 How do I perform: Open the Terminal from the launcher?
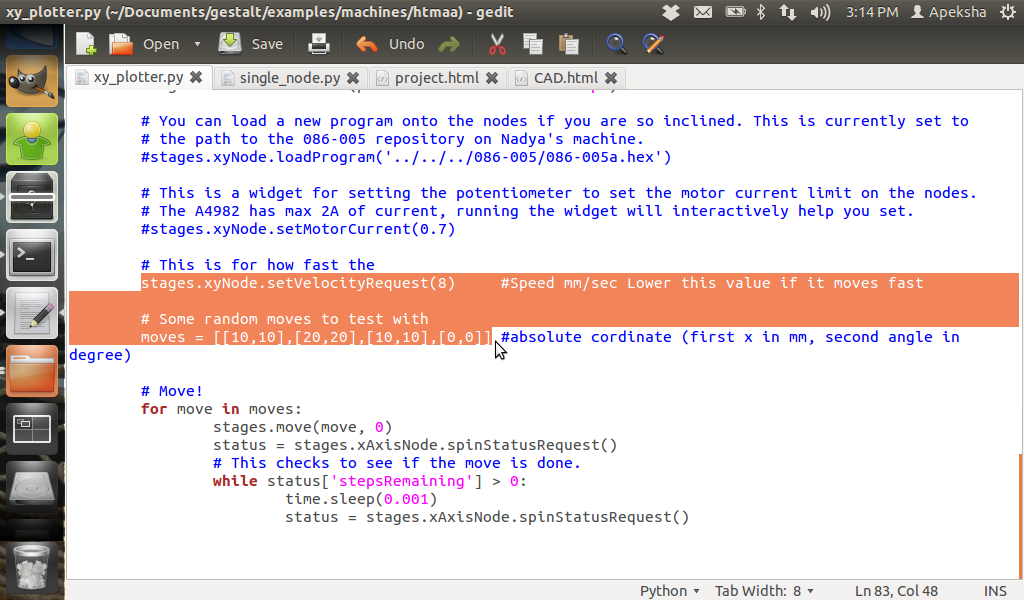pyautogui.click(x=32, y=255)
